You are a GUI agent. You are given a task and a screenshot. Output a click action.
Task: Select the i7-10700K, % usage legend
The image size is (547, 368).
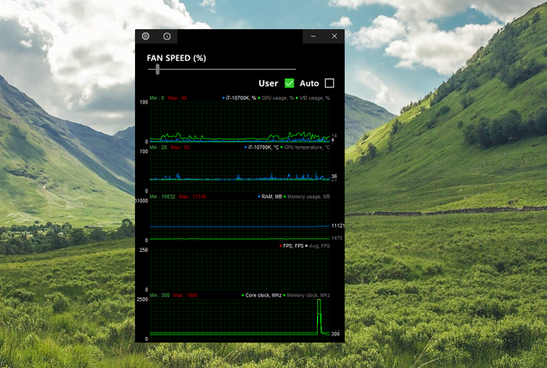click(x=239, y=98)
